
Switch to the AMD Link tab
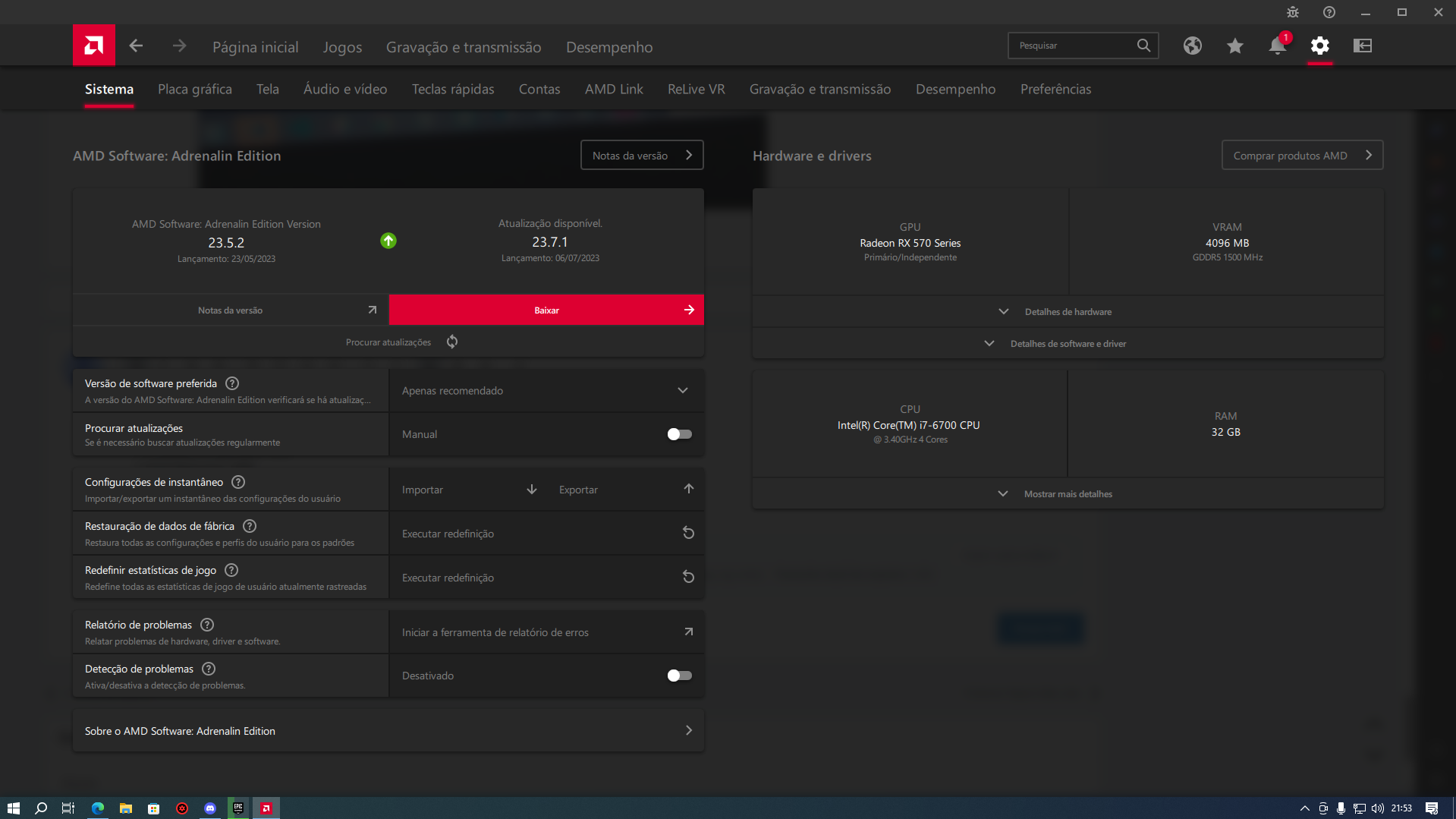tap(614, 89)
